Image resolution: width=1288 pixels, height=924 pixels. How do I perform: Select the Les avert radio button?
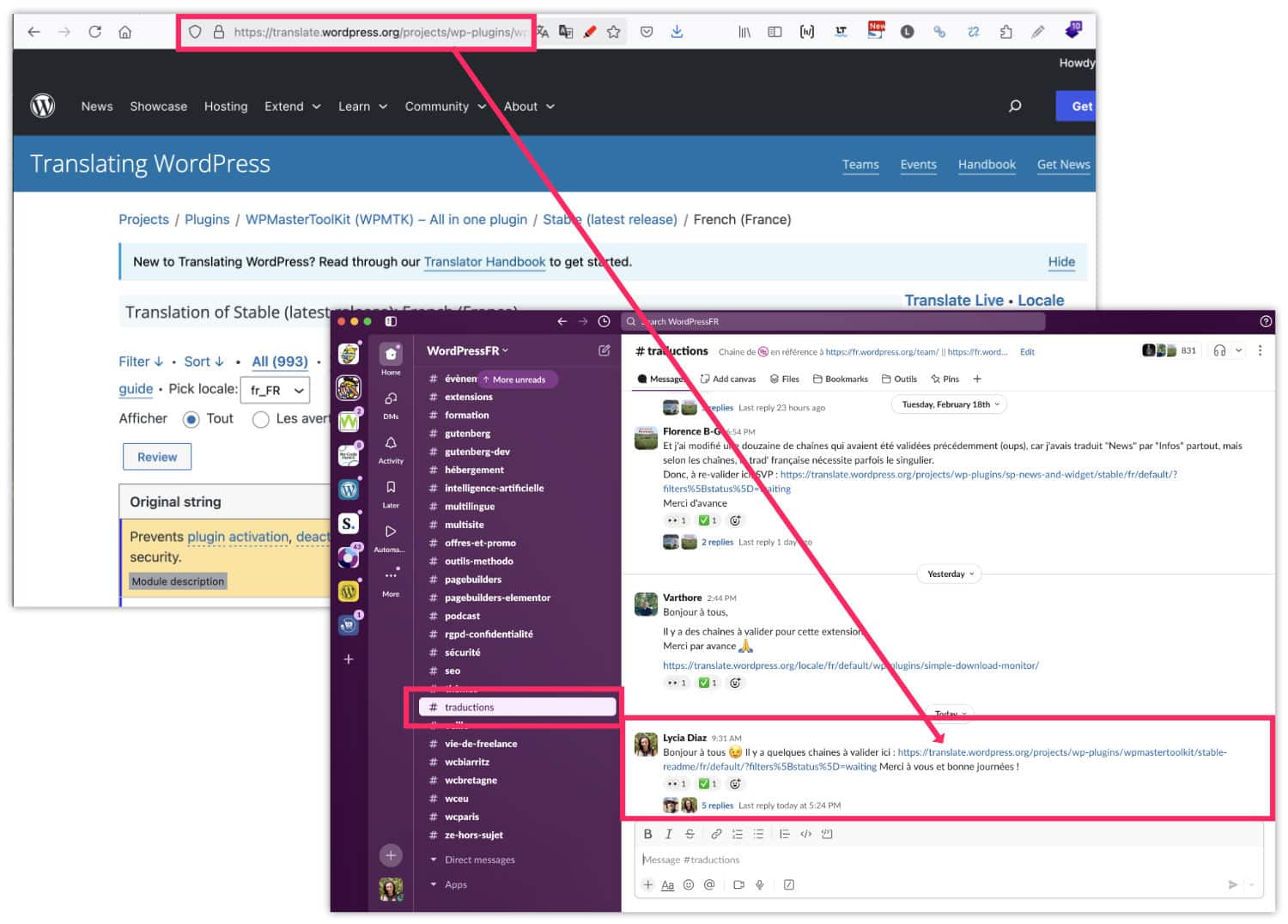tap(261, 419)
